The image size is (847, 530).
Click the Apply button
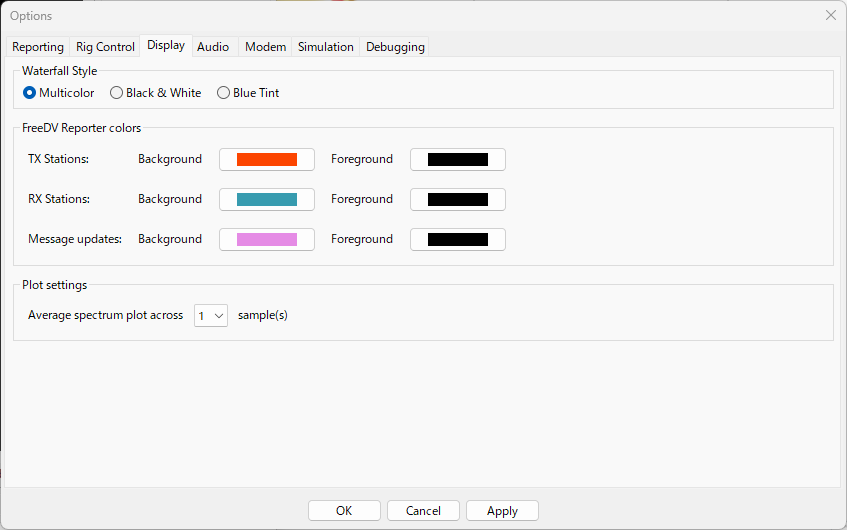coord(502,511)
